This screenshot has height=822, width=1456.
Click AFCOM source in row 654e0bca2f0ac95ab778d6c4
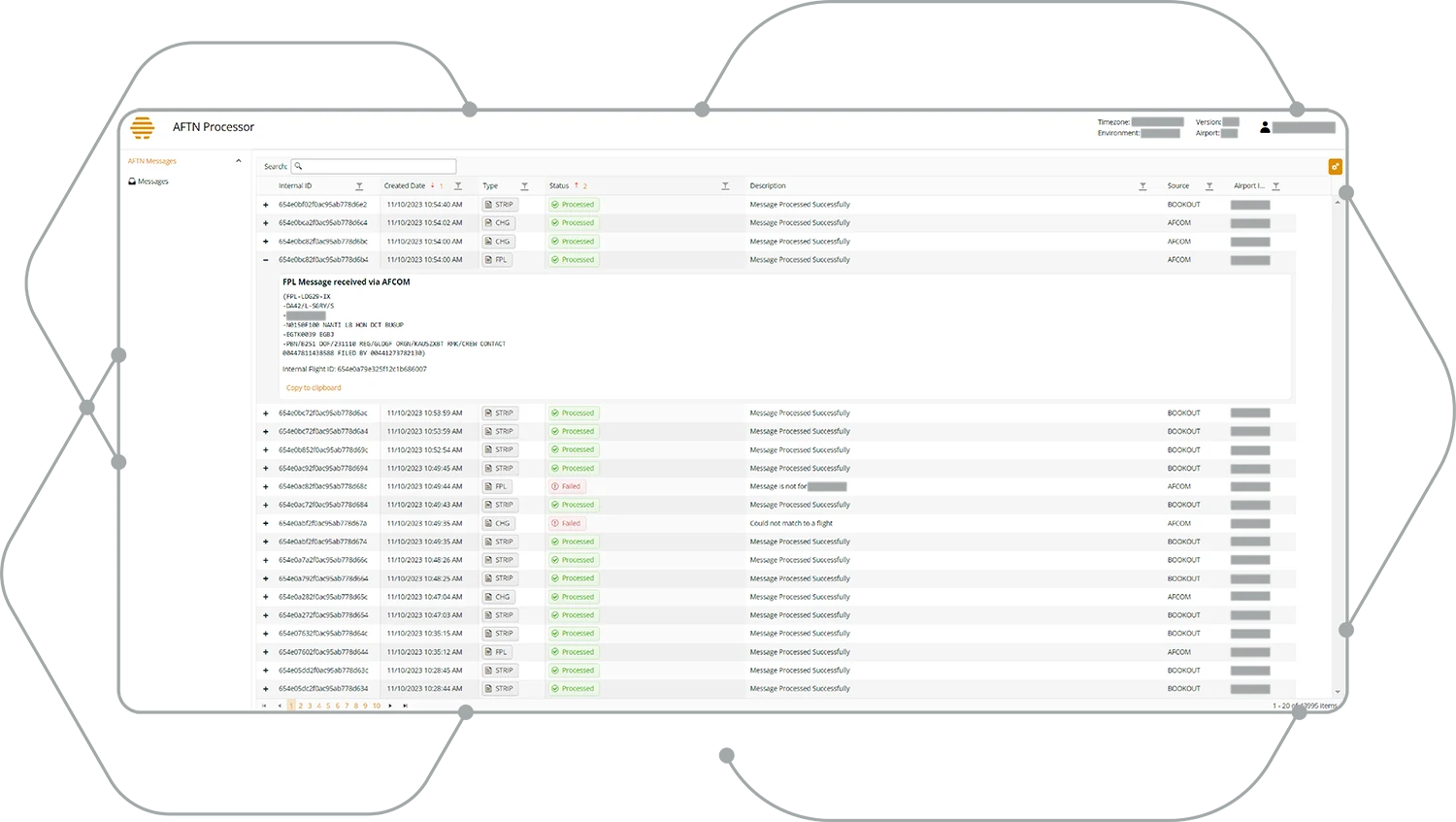1179,223
